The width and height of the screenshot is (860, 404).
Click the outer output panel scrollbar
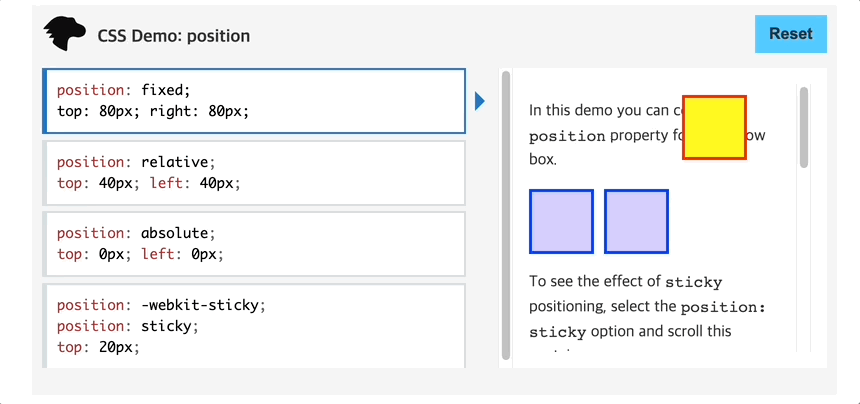[506, 215]
